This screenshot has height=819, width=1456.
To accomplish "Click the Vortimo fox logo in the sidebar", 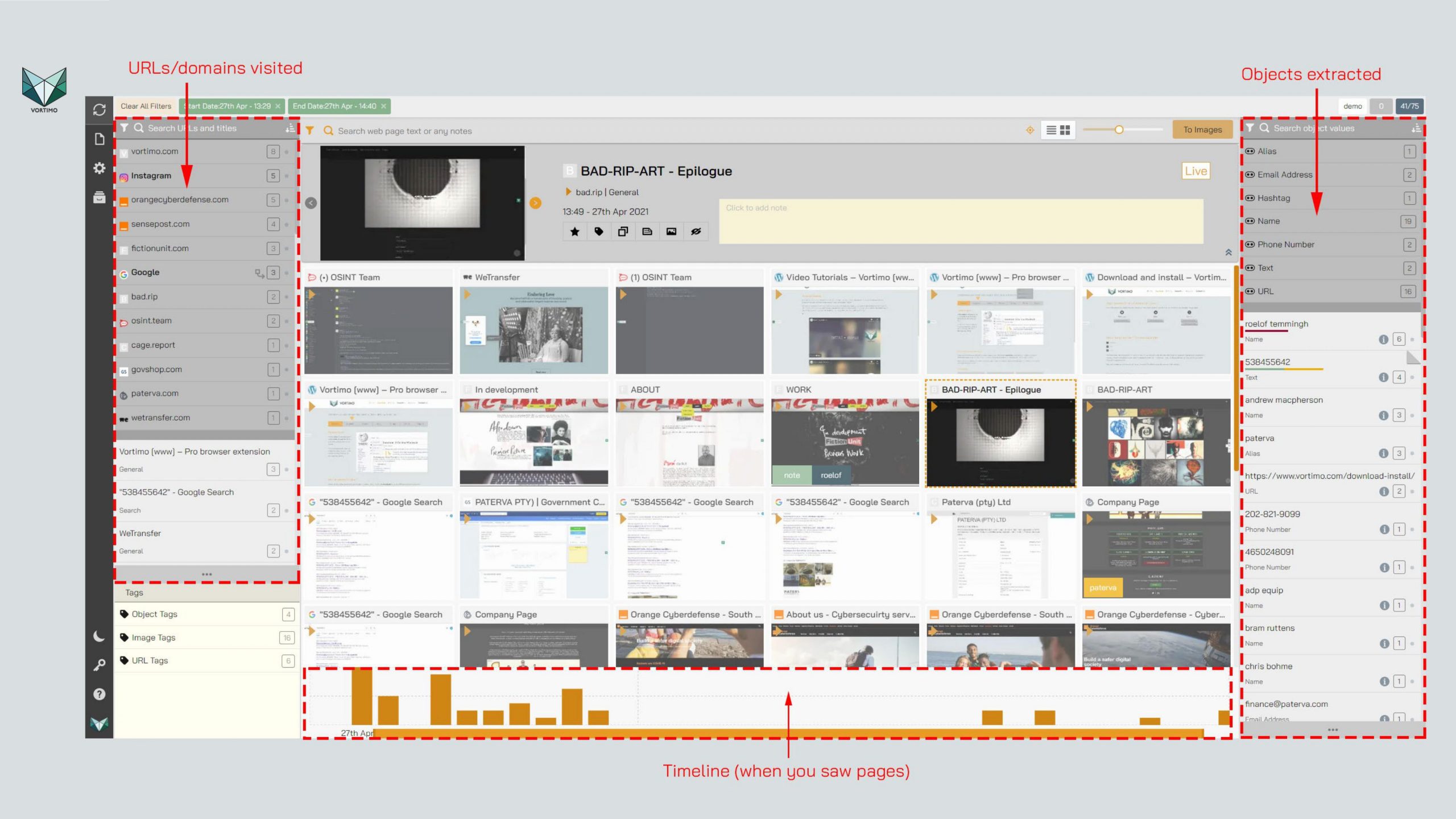I will [x=99, y=723].
